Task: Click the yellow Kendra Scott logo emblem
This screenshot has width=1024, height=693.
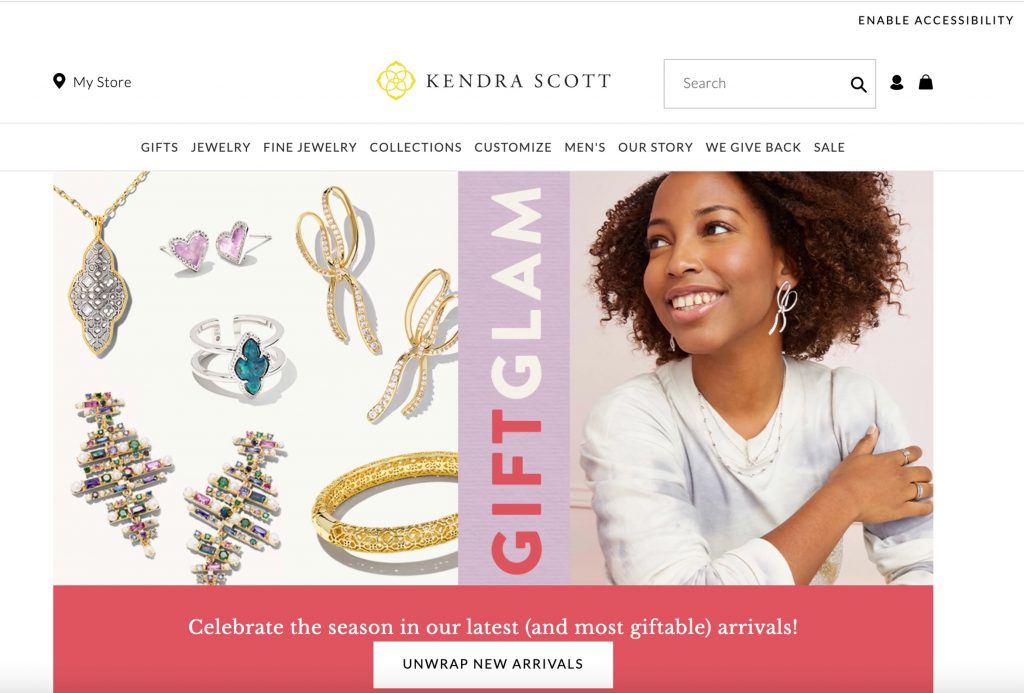Action: 396,80
